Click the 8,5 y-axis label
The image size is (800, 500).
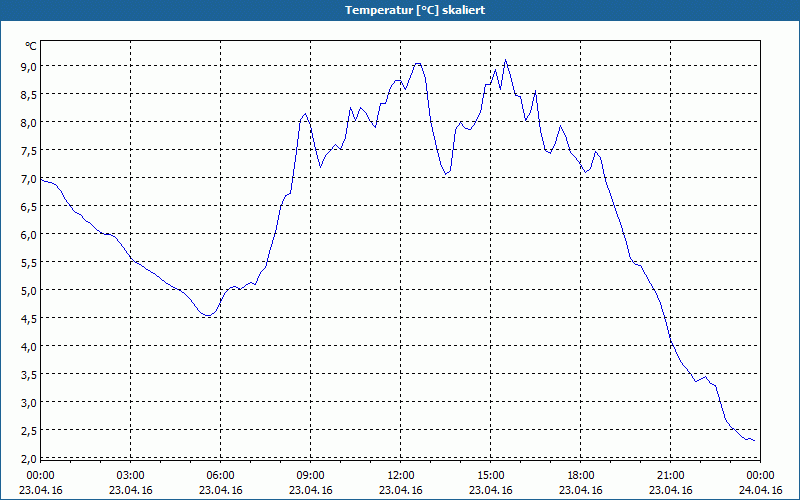[x=29, y=94]
